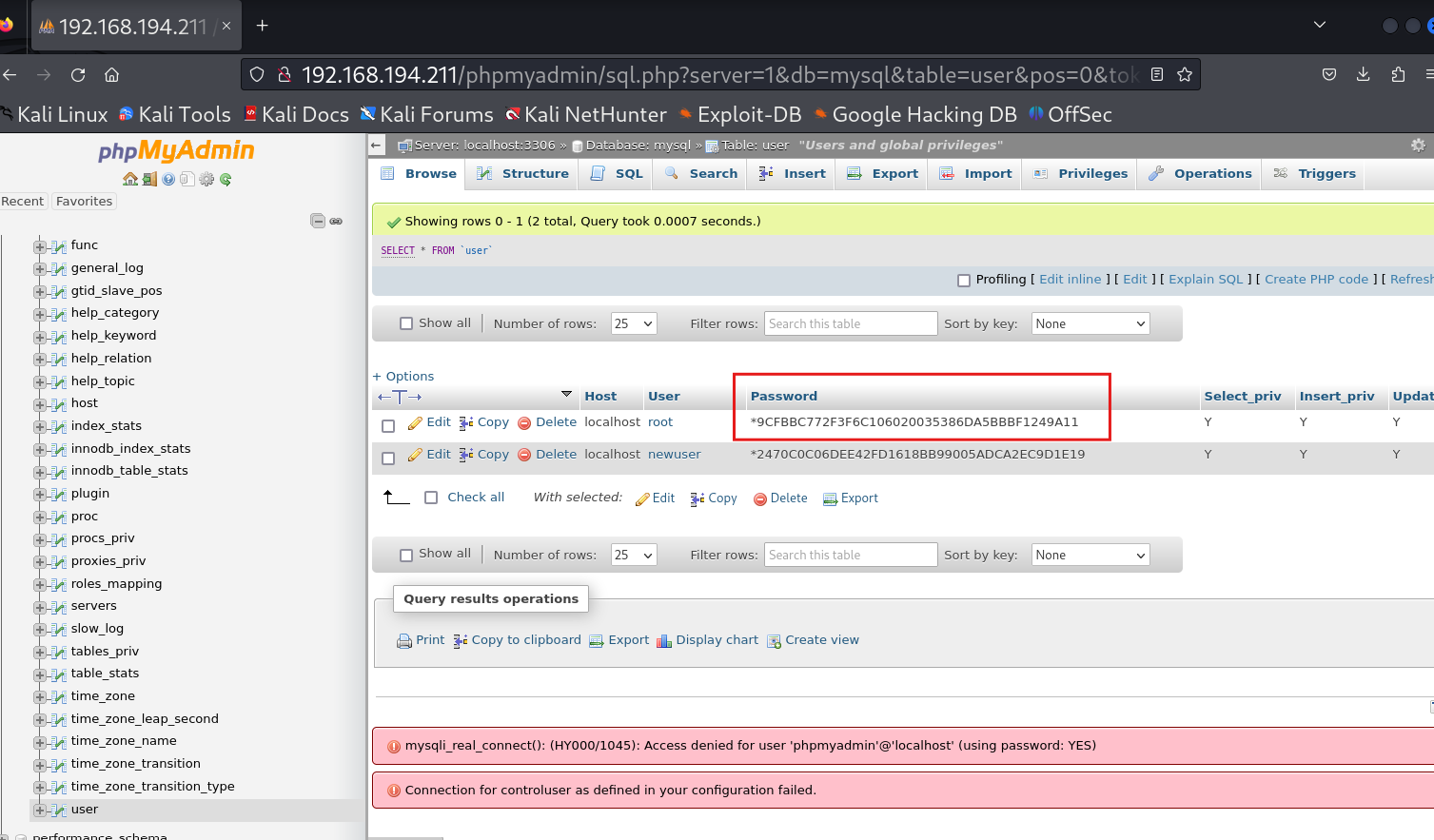Click the browser address bar
The image size is (1434, 840).
coord(718,74)
